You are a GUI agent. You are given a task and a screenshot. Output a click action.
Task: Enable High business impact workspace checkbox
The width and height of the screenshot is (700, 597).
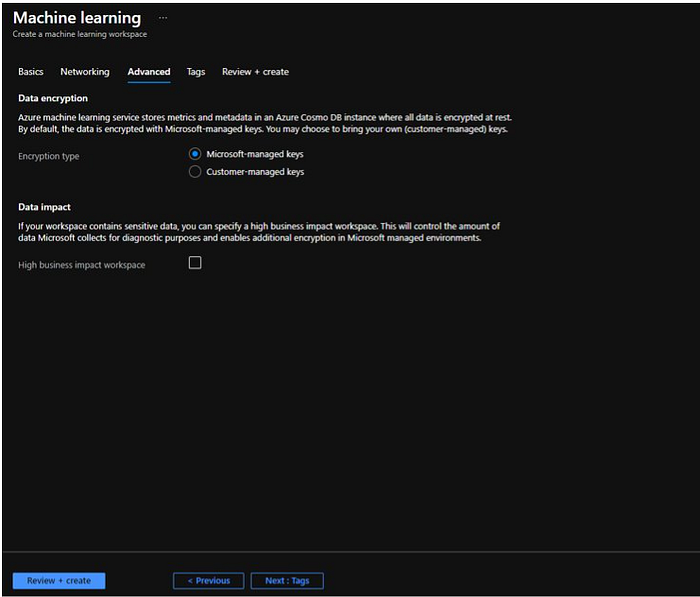point(195,263)
